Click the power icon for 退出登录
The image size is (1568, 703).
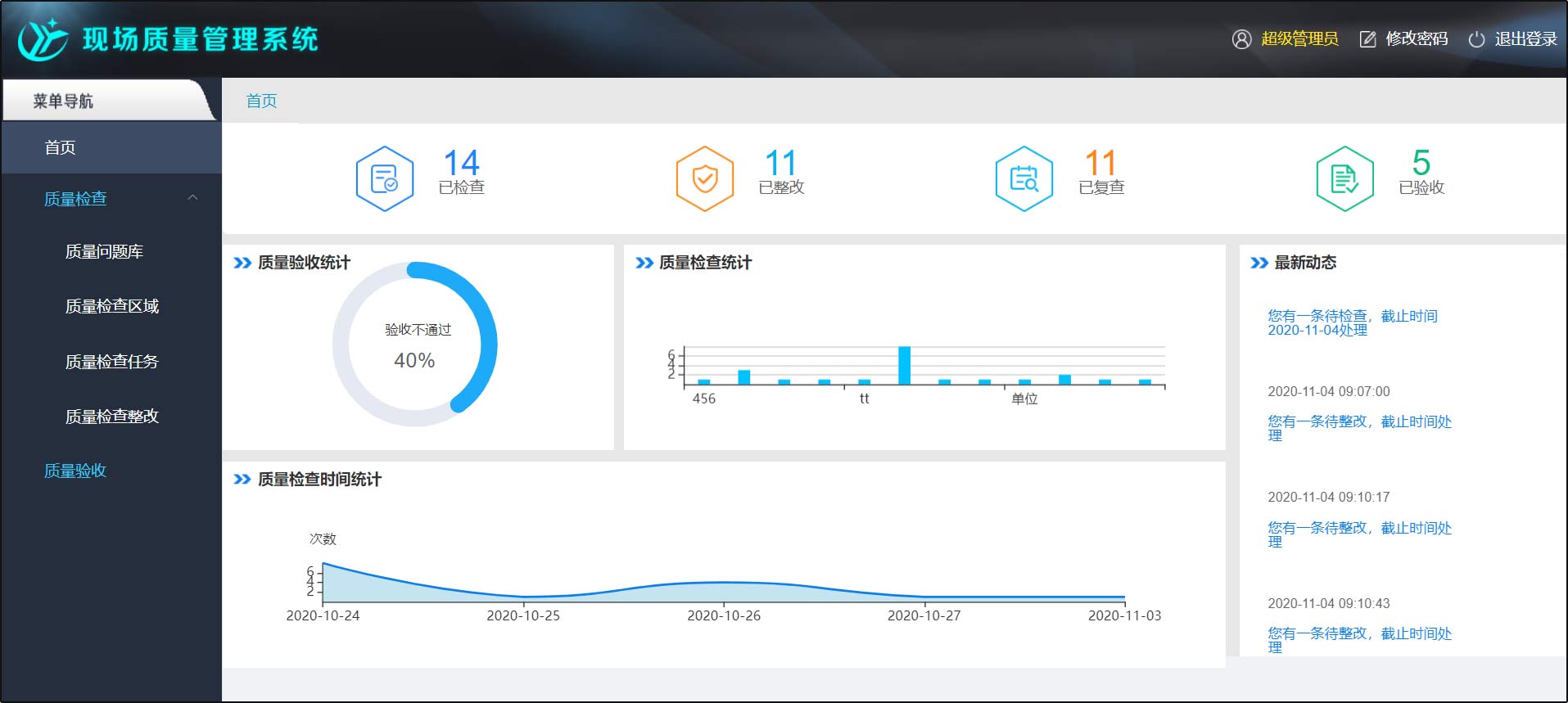(1476, 39)
